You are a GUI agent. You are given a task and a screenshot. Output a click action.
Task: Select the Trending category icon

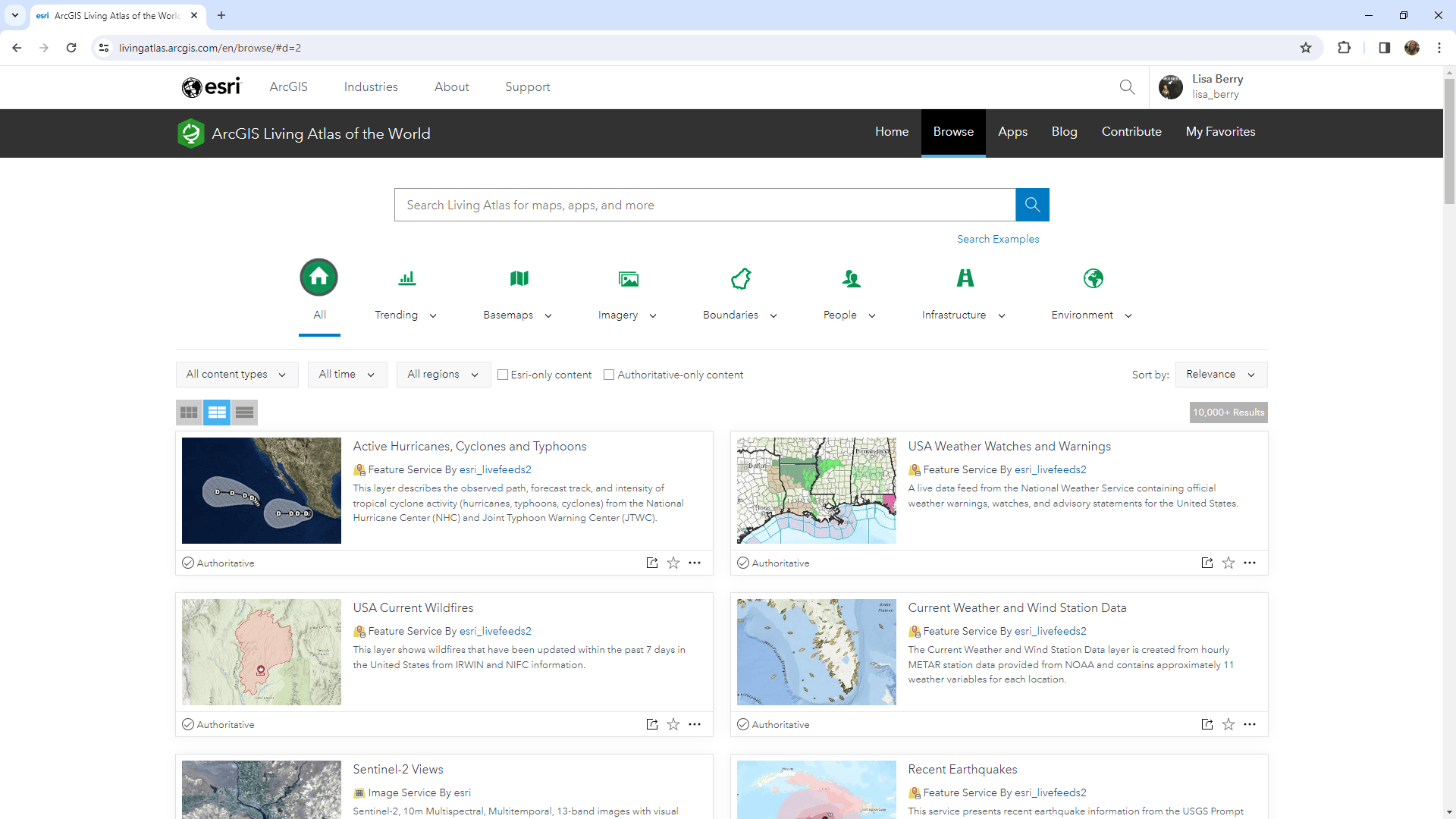coord(406,278)
